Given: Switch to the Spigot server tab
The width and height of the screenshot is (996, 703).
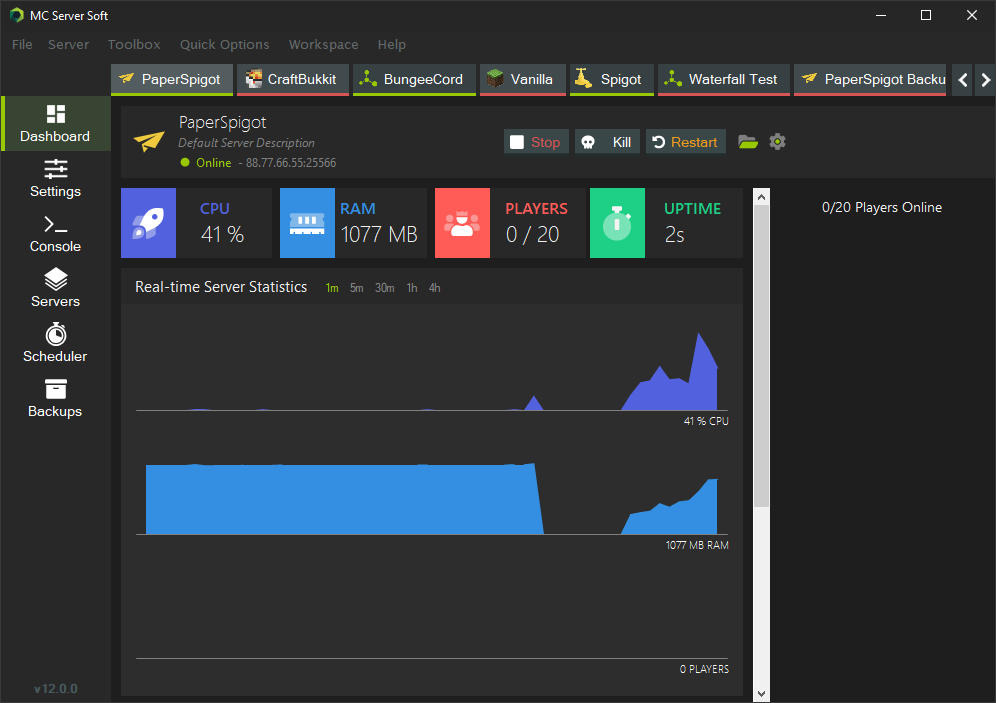Looking at the screenshot, I should pos(612,80).
